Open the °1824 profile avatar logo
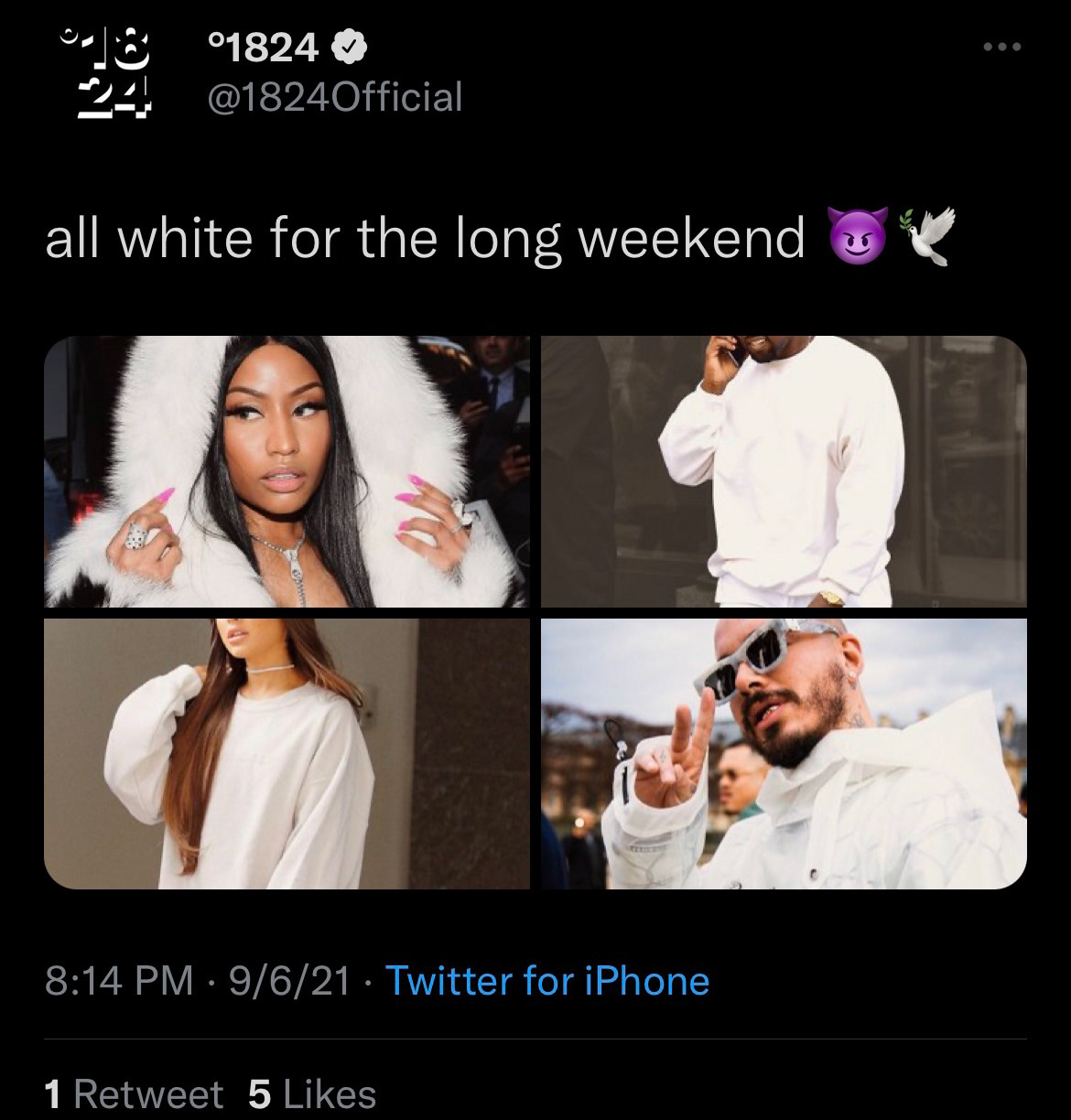1071x1120 pixels. [103, 70]
